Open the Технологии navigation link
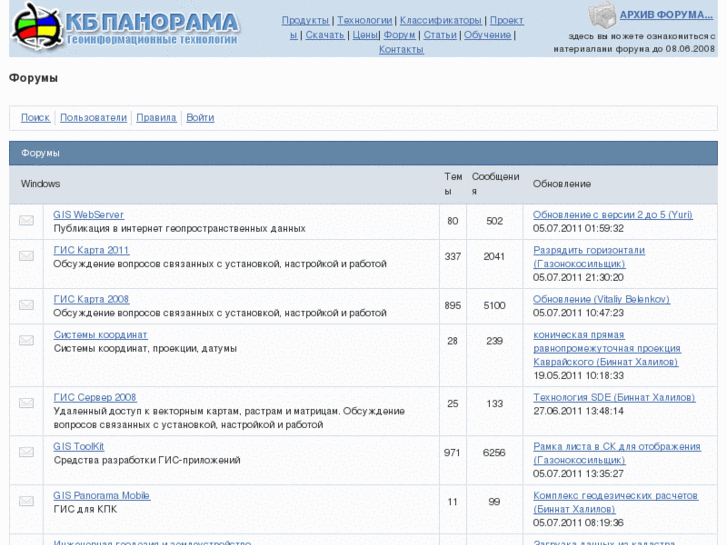Viewport: 727px width, 545px height. [364, 20]
